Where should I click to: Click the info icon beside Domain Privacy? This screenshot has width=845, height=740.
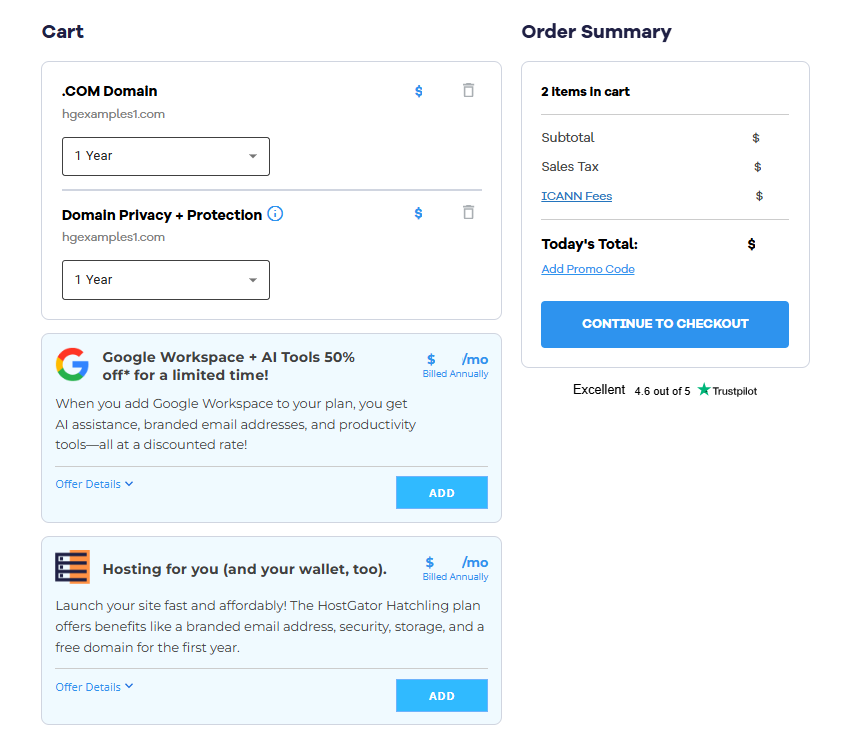(x=275, y=214)
